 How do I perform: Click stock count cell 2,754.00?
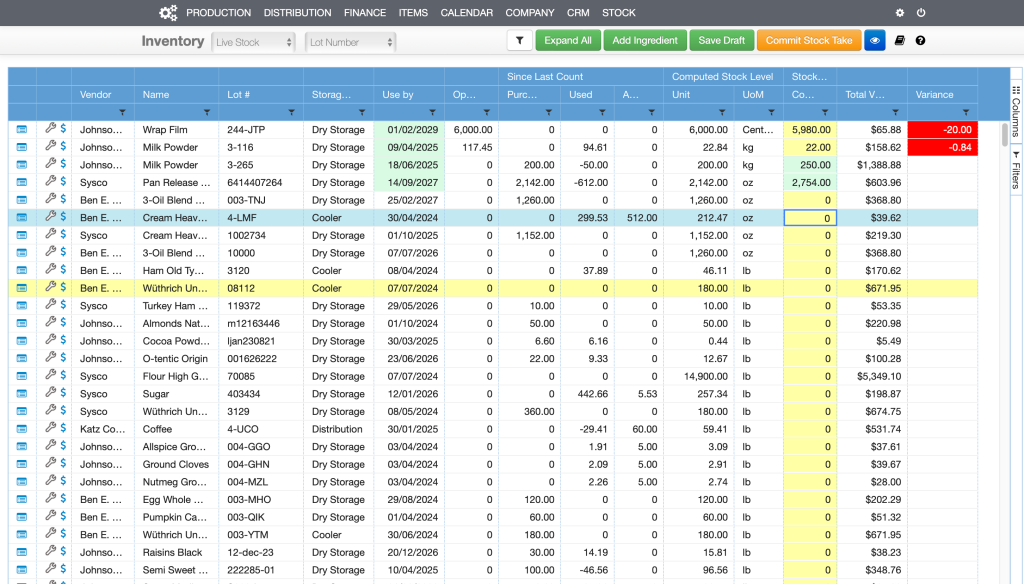(x=810, y=182)
